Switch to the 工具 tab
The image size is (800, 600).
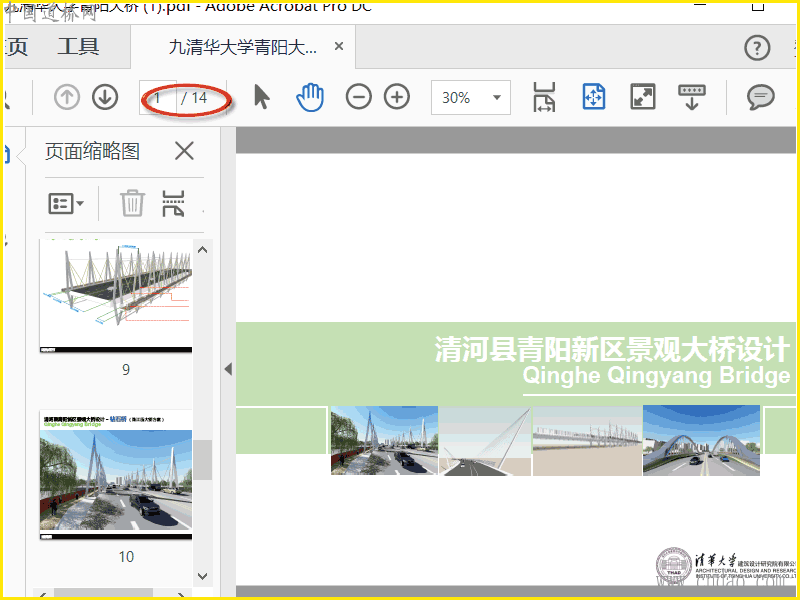click(x=78, y=46)
